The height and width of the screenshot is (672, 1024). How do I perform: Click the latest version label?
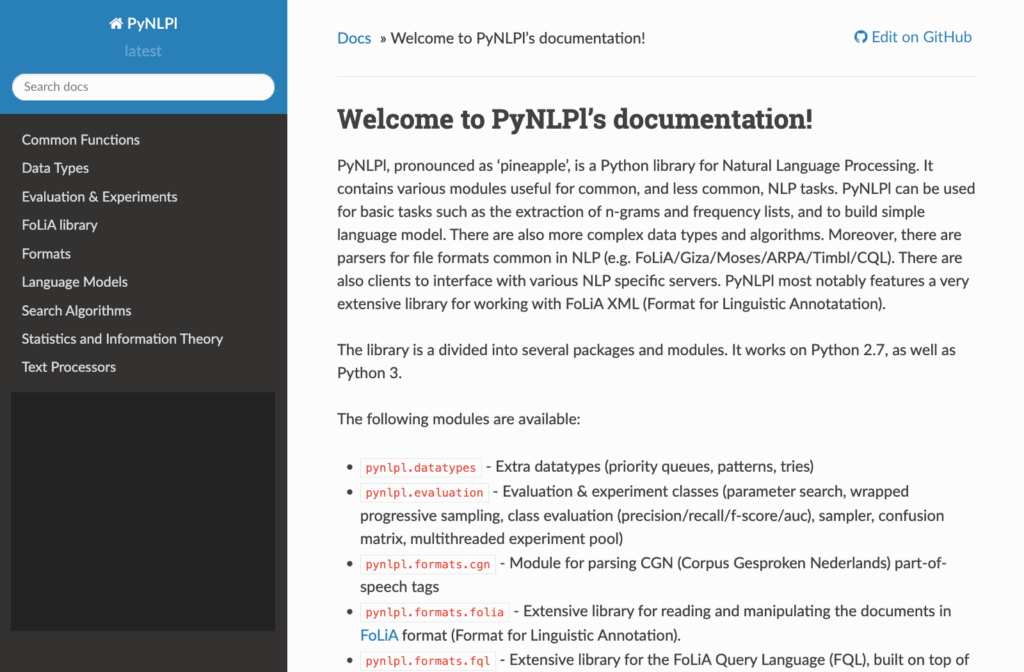coord(143,51)
